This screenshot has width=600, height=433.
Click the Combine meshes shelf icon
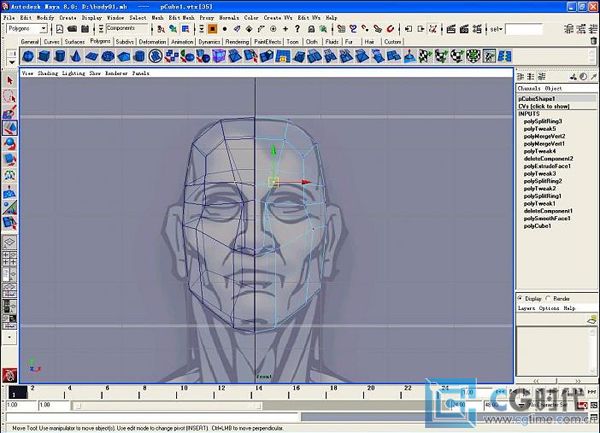(x=171, y=57)
